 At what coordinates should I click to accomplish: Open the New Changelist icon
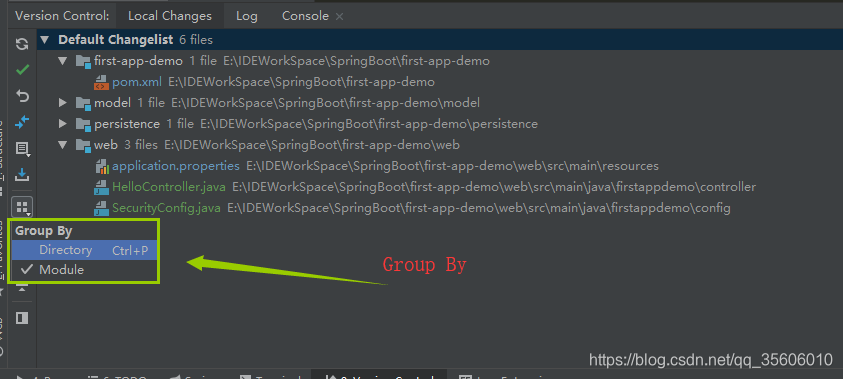coord(22,148)
